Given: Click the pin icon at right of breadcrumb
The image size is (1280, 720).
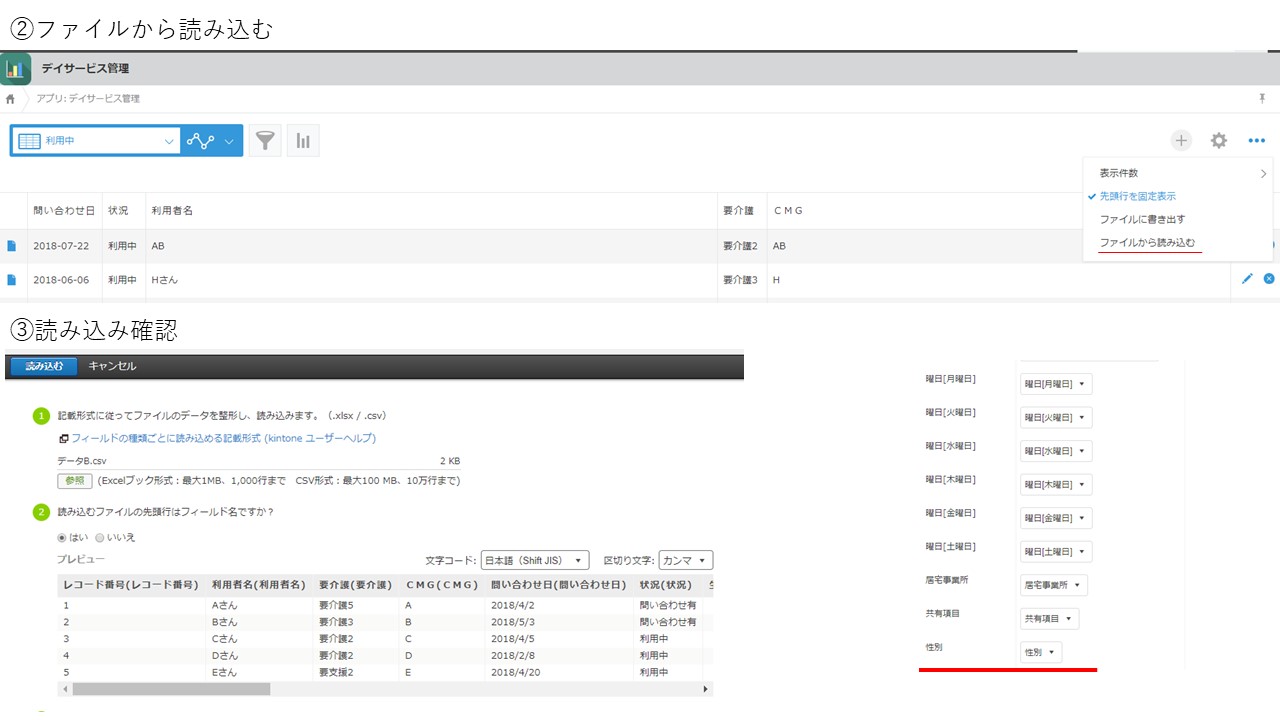Looking at the screenshot, I should (1262, 98).
